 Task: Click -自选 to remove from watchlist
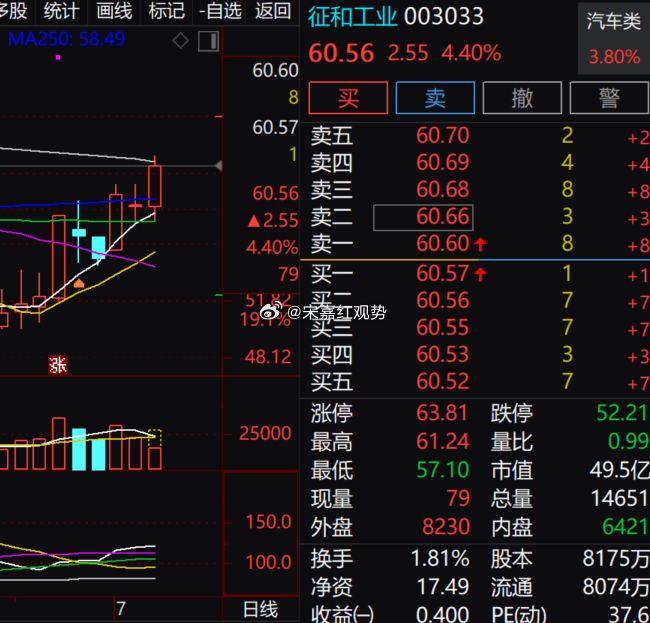pyautogui.click(x=220, y=11)
